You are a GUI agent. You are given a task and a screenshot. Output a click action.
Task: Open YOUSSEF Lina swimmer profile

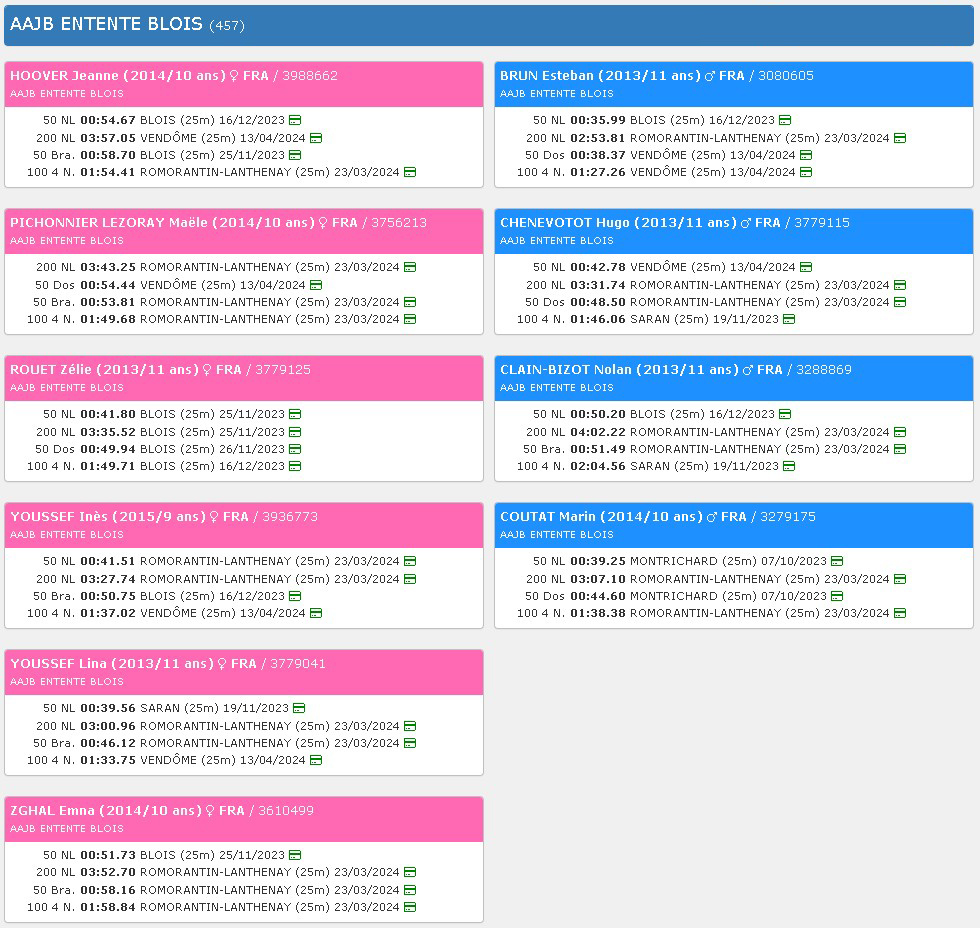pos(112,663)
